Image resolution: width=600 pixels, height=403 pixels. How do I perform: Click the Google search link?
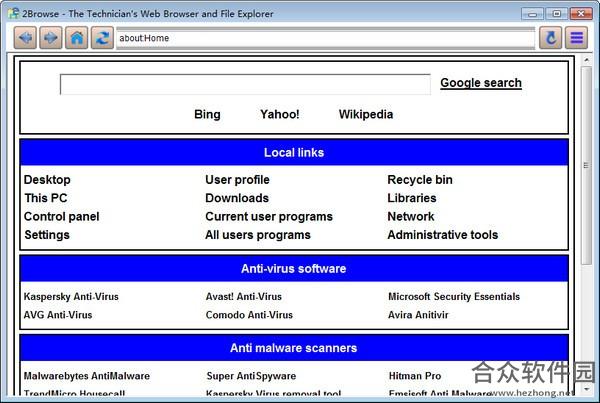tap(481, 83)
